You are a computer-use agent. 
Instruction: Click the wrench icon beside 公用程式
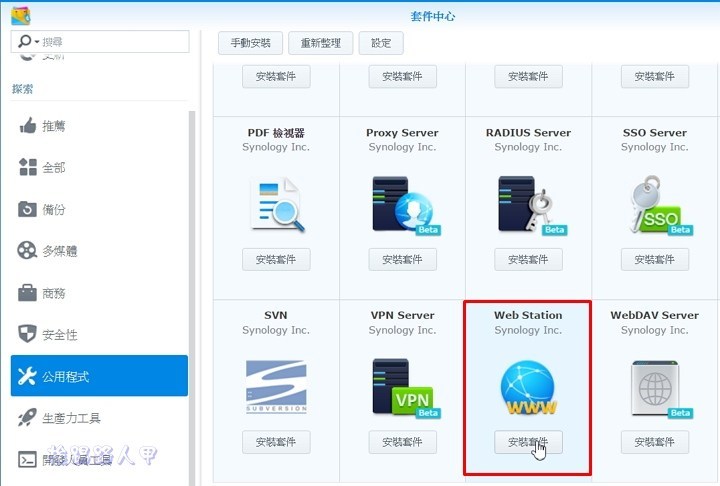27,376
